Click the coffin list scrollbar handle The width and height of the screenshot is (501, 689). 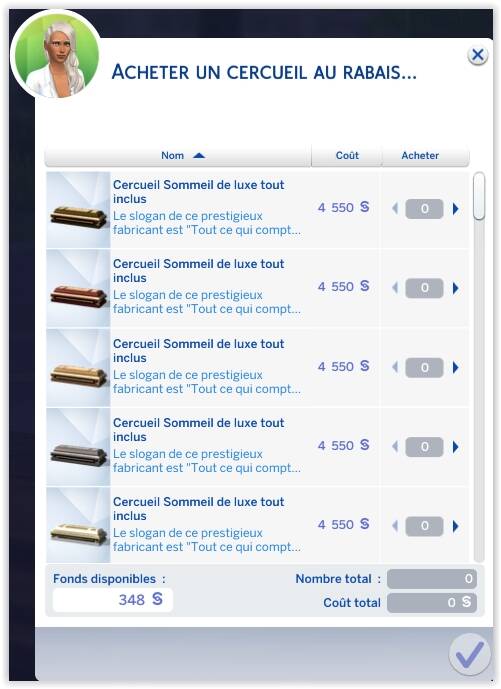(479, 196)
